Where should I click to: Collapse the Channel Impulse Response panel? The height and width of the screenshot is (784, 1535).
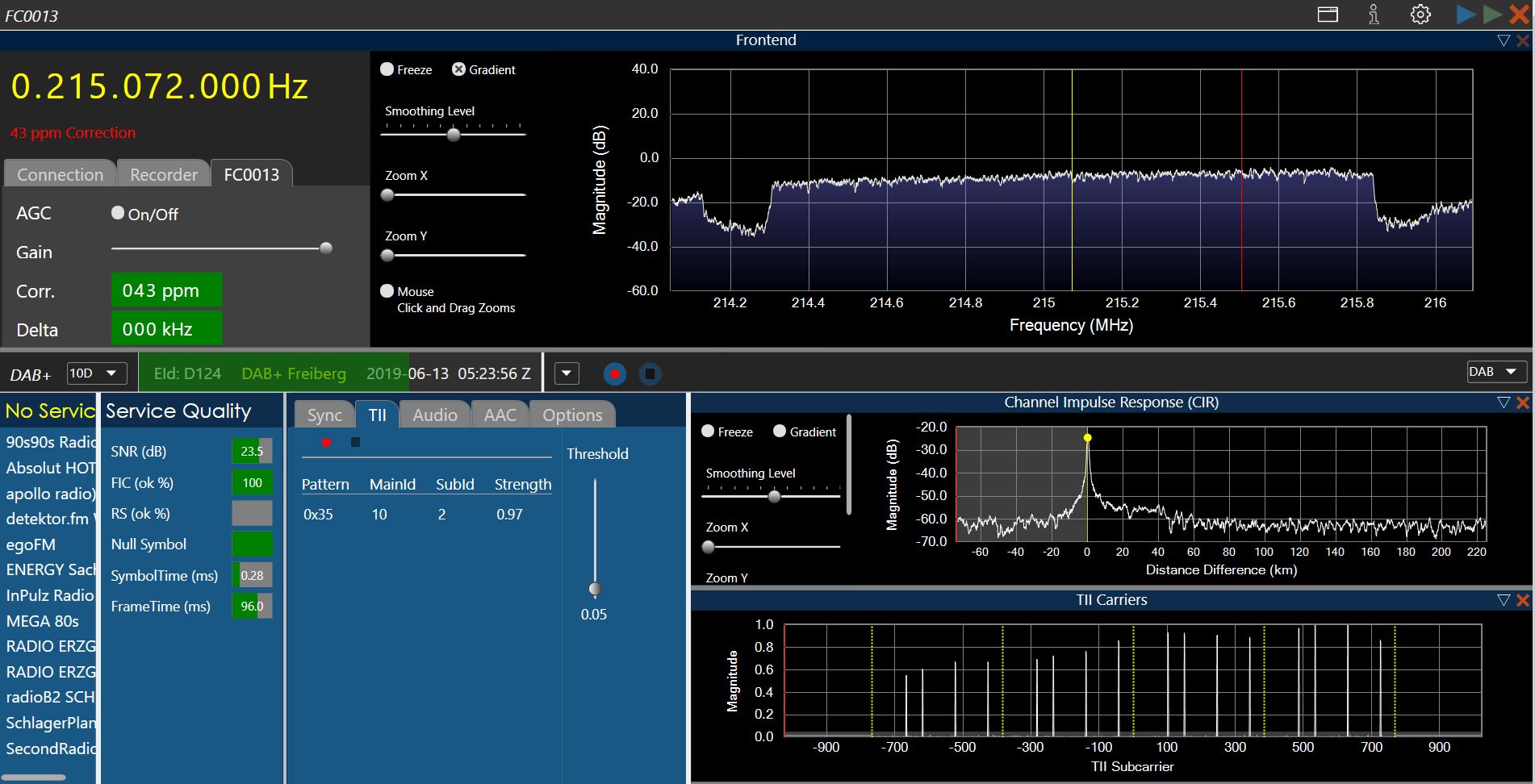[x=1503, y=402]
